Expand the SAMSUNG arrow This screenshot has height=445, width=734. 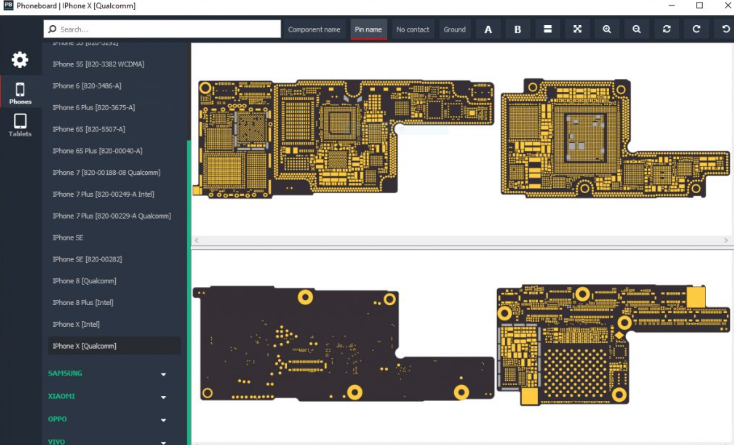pos(163,374)
